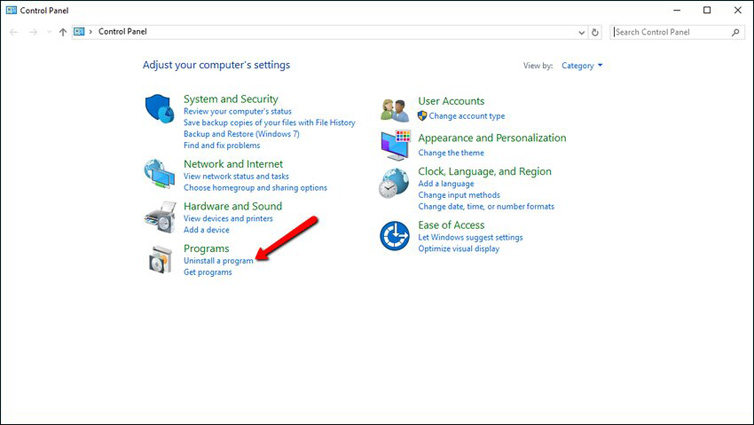Click Uninstall a program link
The height and width of the screenshot is (425, 754).
(218, 261)
